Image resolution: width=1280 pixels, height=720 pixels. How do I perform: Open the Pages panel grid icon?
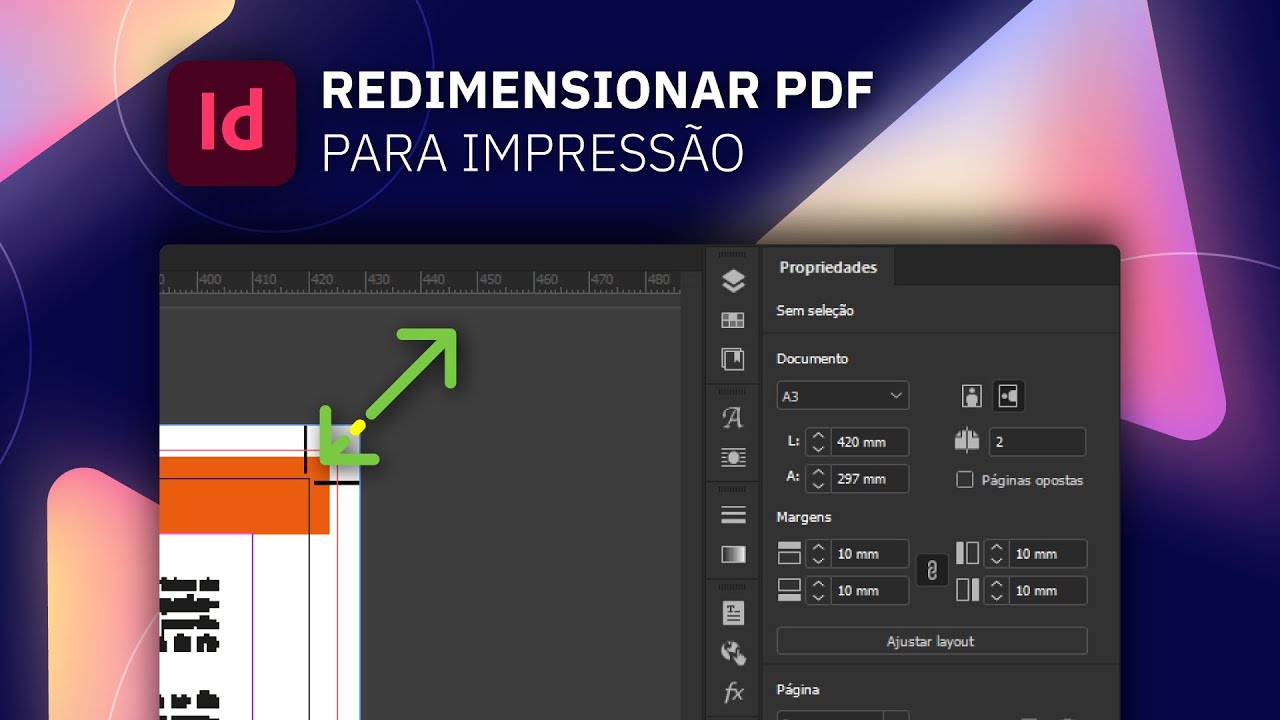tap(733, 320)
